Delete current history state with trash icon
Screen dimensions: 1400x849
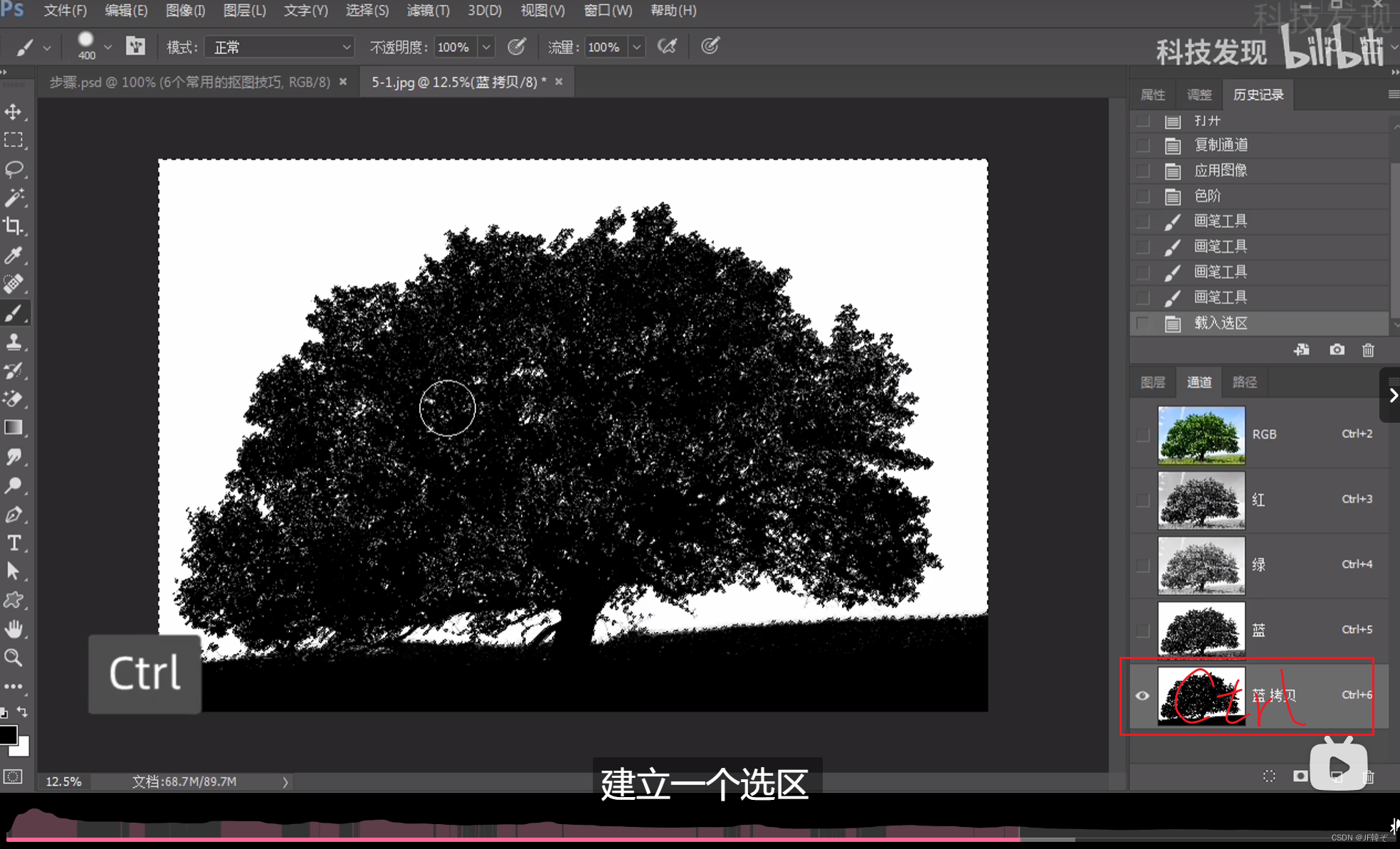pyautogui.click(x=1368, y=350)
